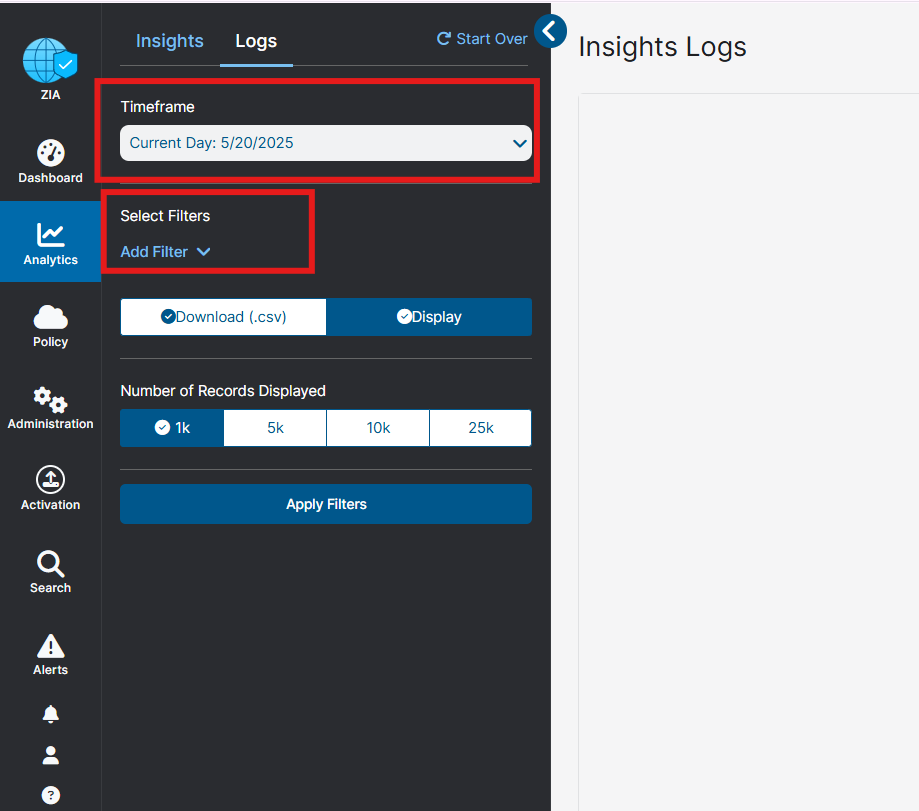This screenshot has width=919, height=811.
Task: Open the Alerts warning triangle icon
Action: pos(50,646)
